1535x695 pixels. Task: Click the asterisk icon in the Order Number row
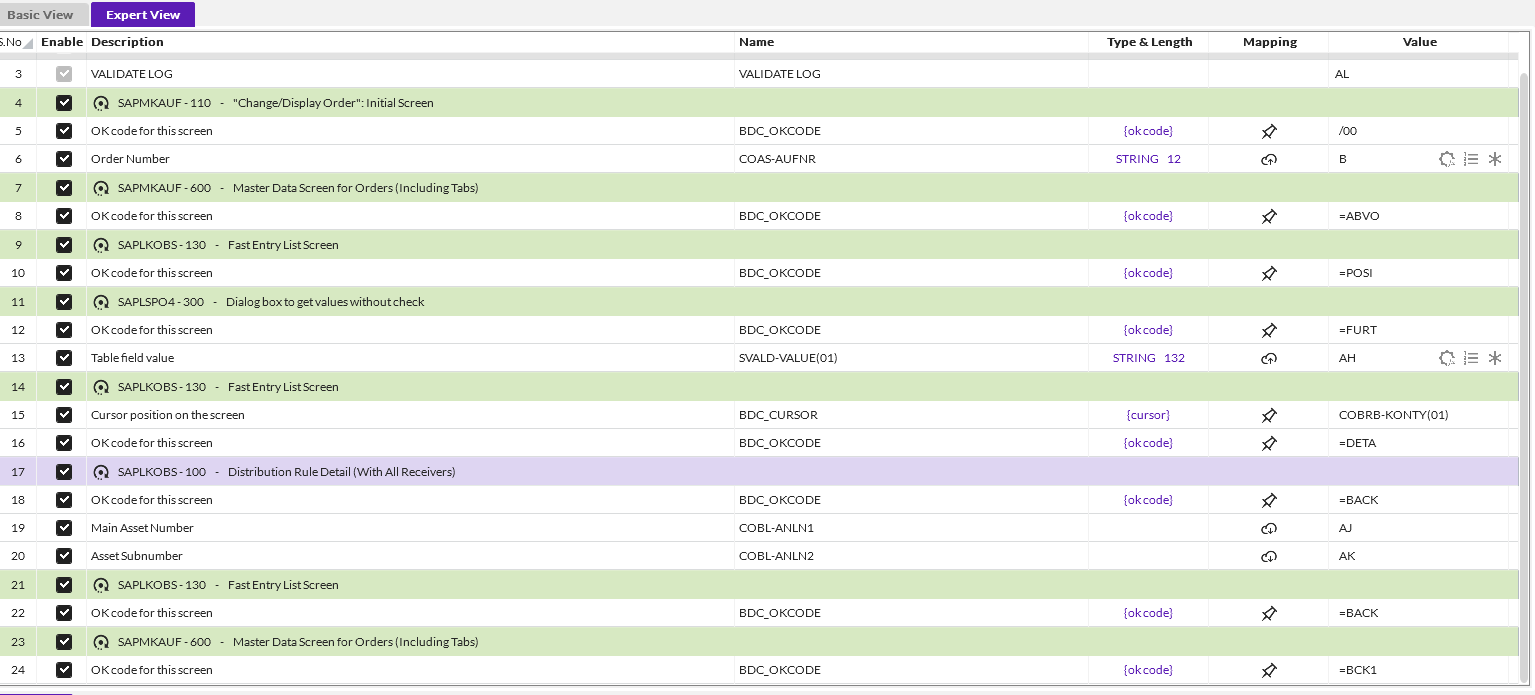(x=1495, y=159)
